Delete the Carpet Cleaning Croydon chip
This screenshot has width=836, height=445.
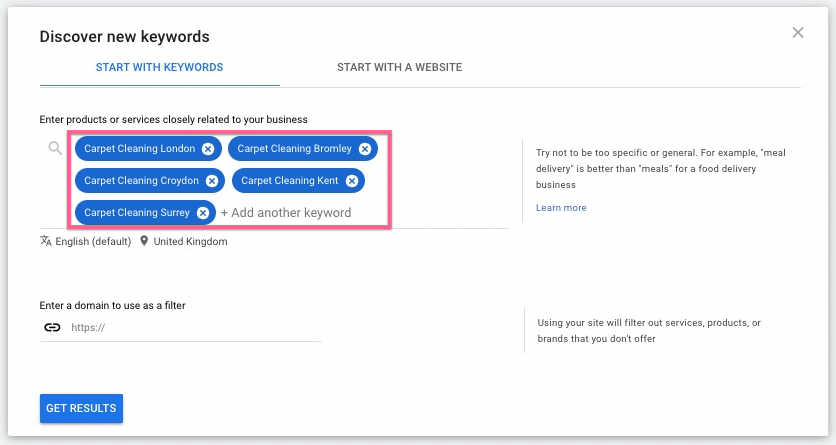point(212,181)
